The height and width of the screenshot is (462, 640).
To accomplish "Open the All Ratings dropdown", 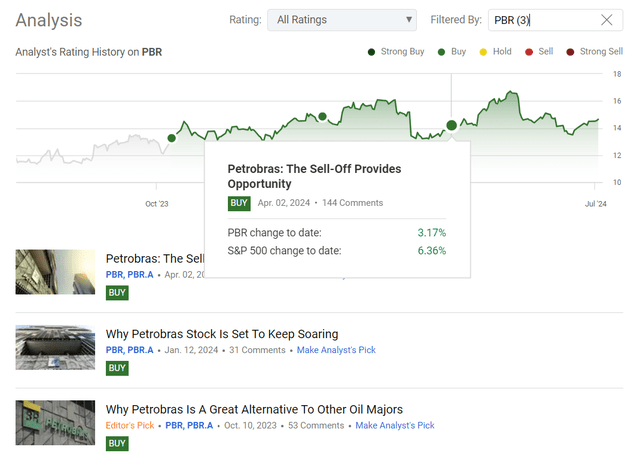I will point(342,20).
